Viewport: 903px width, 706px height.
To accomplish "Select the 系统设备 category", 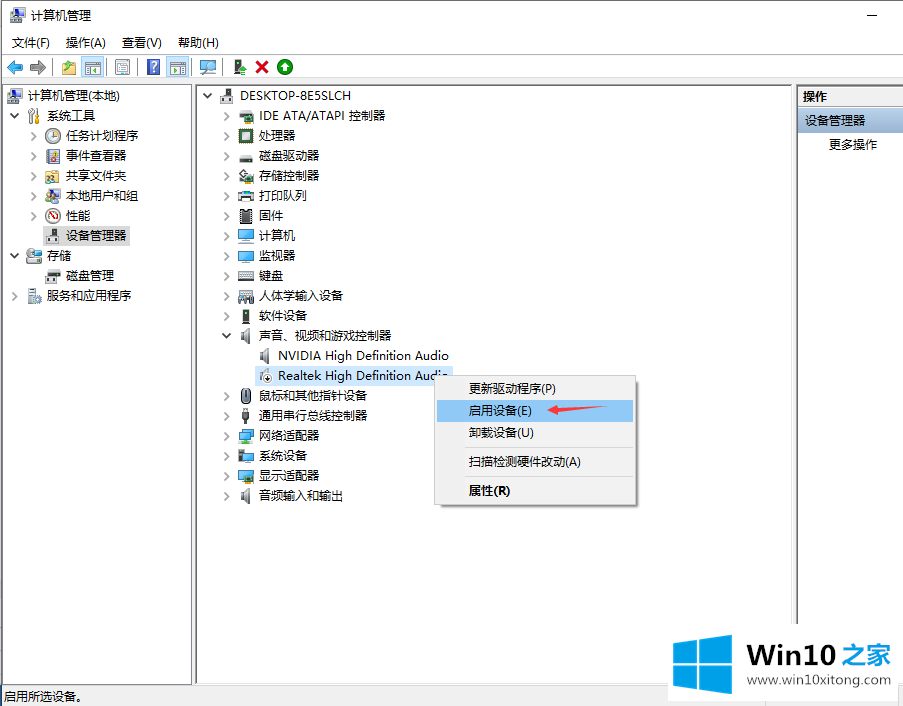I will pos(283,456).
